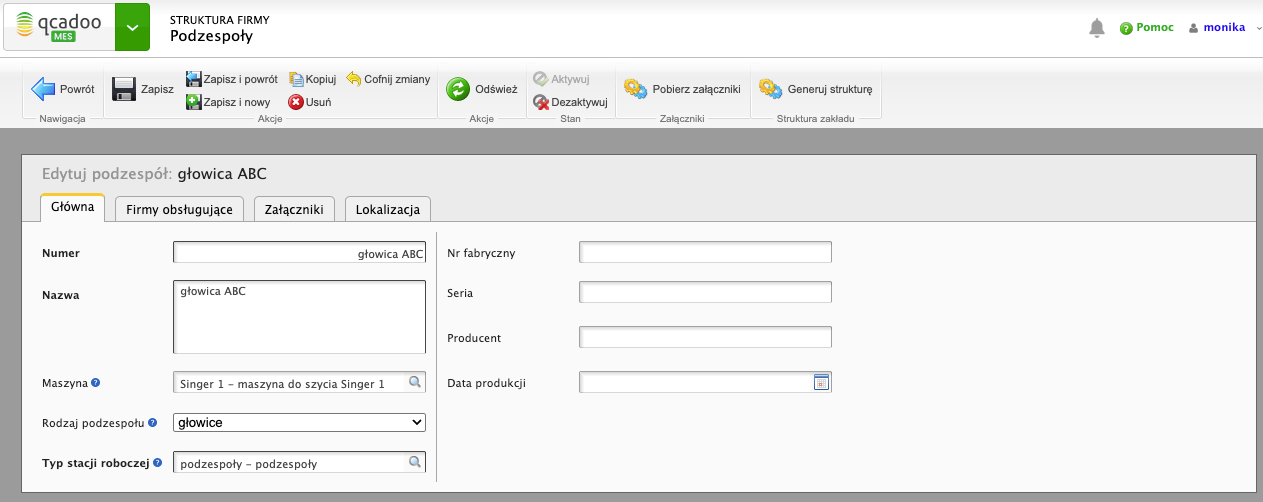Click the Odśwież refresh icon
Screen dimensions: 1263x502
pos(458,89)
